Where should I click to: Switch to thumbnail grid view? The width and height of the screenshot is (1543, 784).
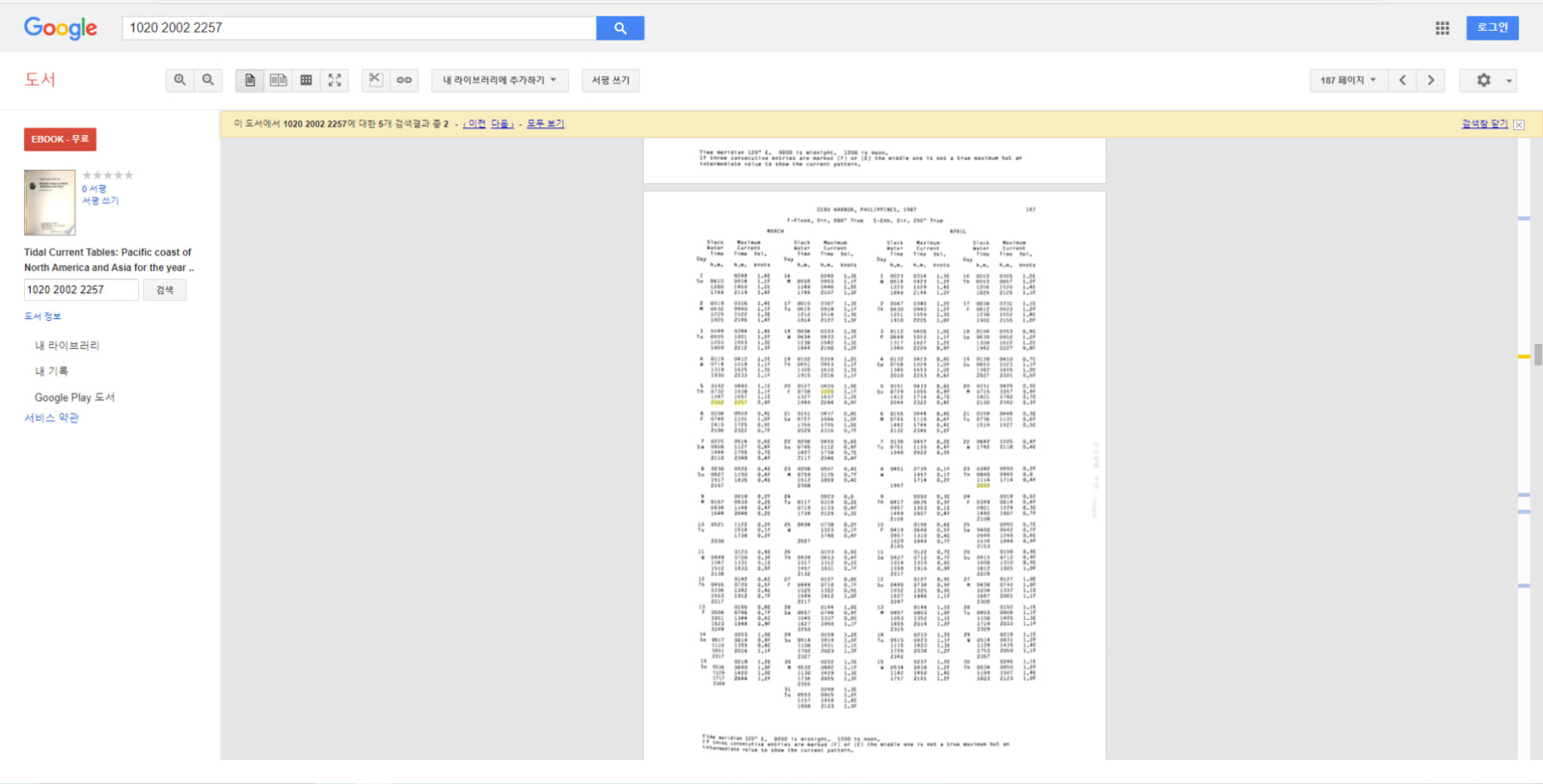(306, 80)
